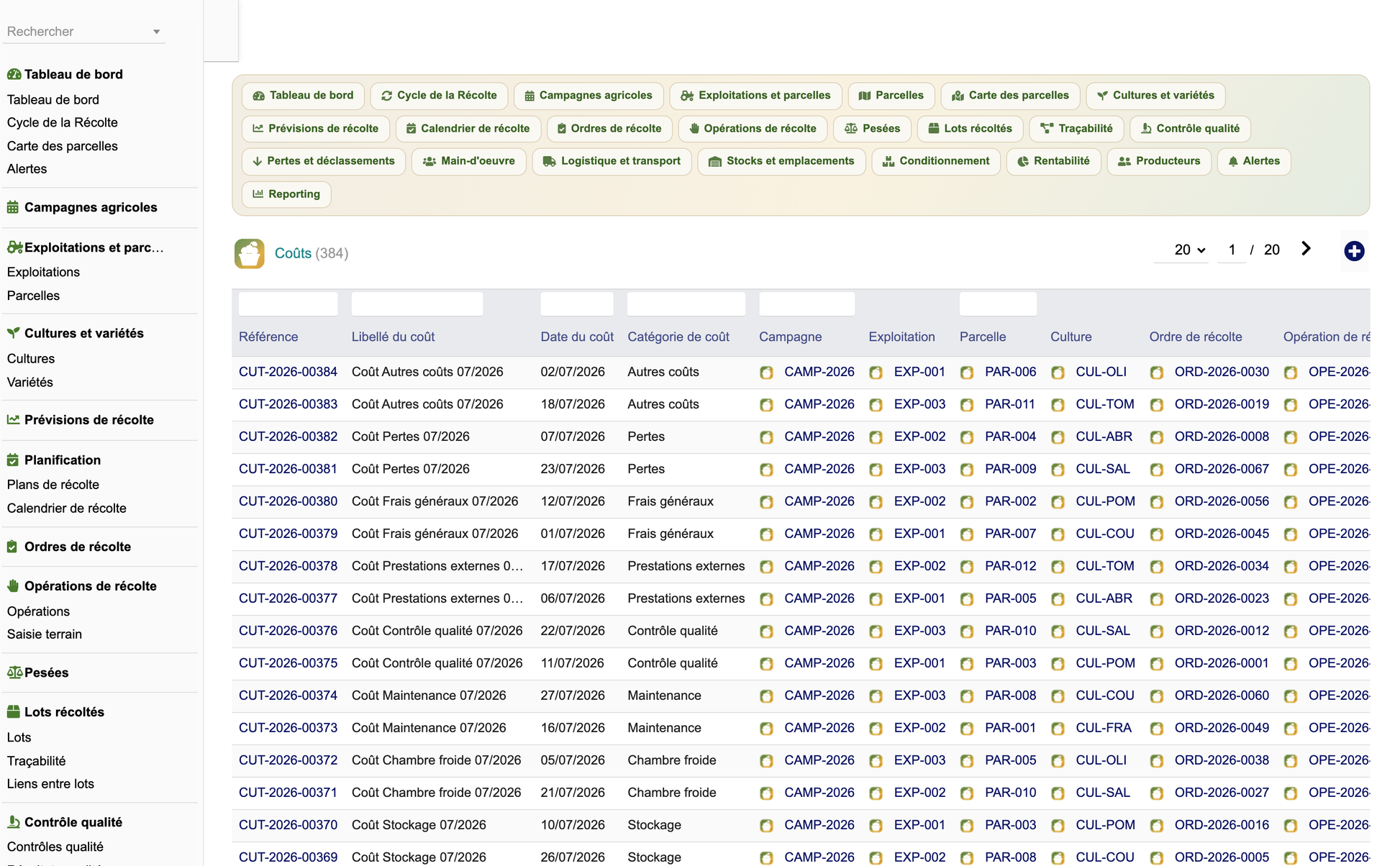This screenshot has width=1400, height=866.
Task: Open cost record CUT-2026-00384
Action: tap(288, 372)
